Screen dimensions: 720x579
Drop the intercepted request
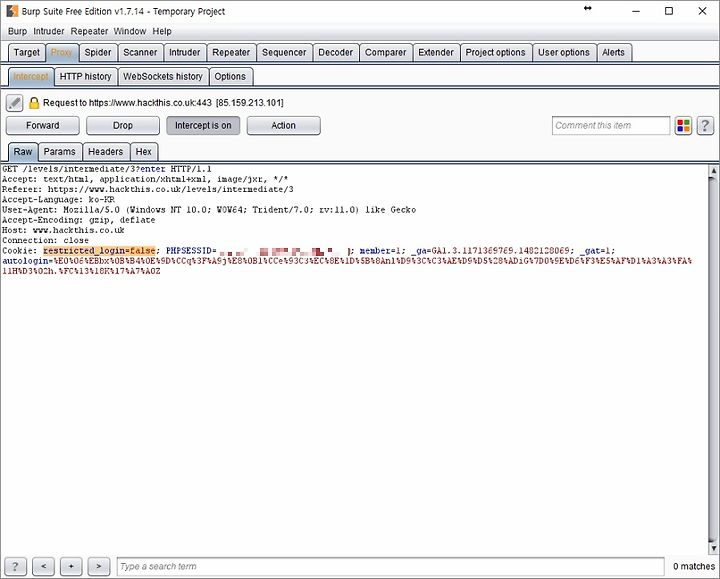(123, 125)
